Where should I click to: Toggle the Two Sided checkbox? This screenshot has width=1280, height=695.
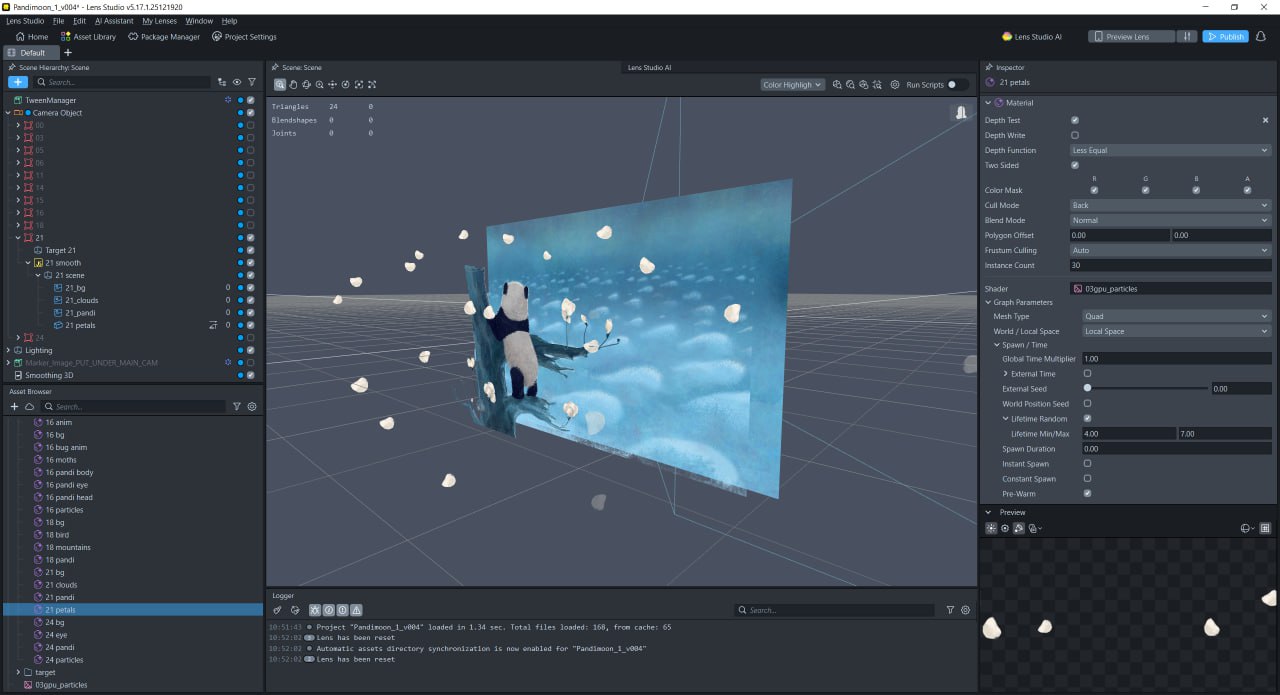click(x=1075, y=165)
